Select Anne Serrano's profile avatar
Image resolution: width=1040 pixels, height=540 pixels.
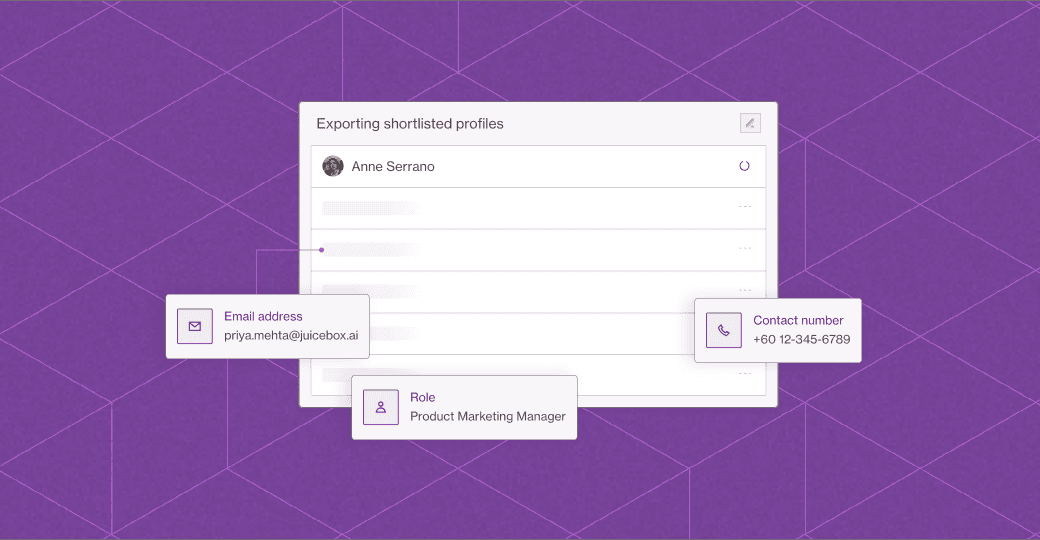coord(333,166)
